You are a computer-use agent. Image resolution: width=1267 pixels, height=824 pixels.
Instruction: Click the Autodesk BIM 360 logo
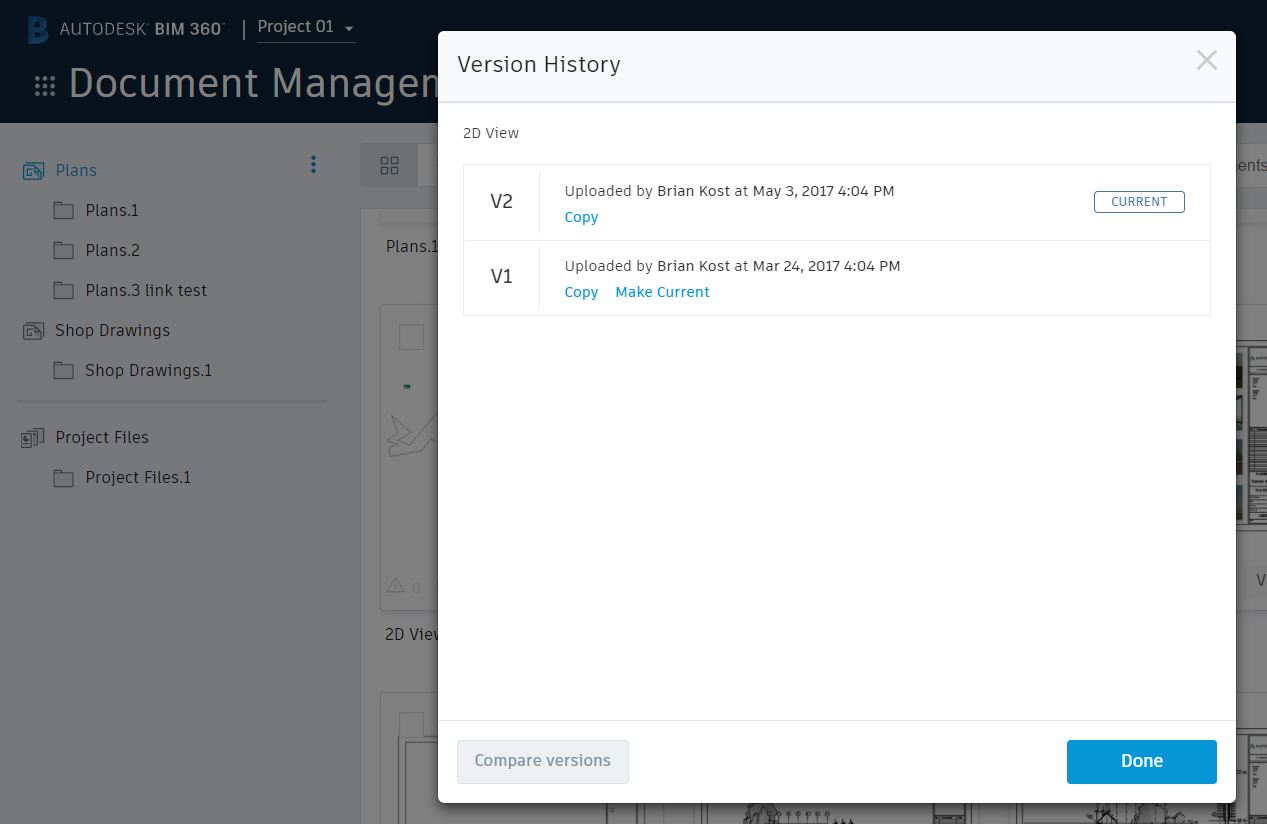pos(126,29)
